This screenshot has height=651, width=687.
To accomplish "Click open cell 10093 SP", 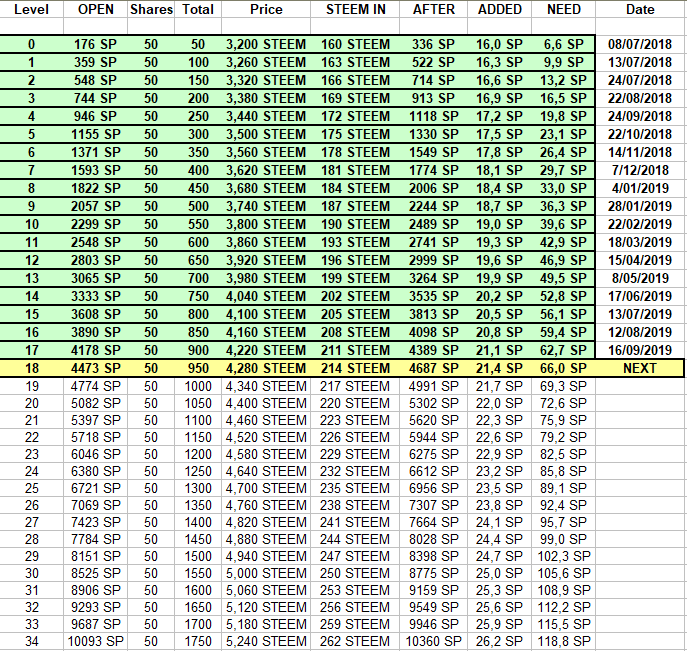I will (x=96, y=641).
